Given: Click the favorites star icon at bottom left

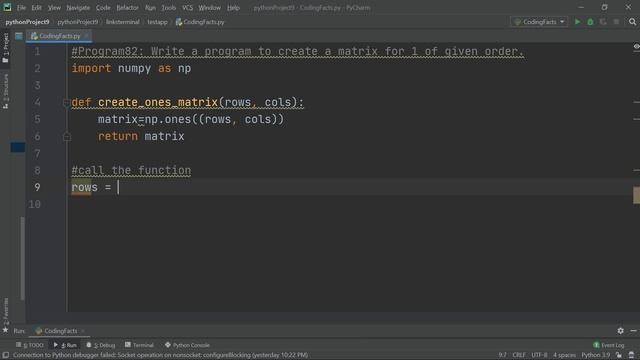Looking at the screenshot, I should [x=5, y=330].
